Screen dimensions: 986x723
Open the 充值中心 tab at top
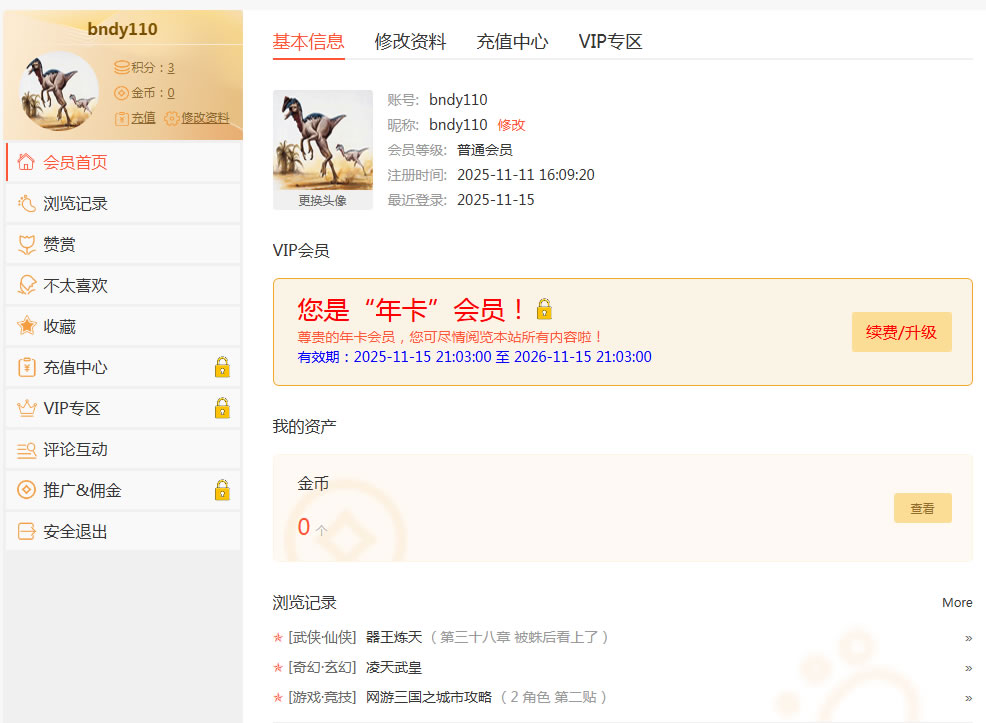pyautogui.click(x=512, y=42)
